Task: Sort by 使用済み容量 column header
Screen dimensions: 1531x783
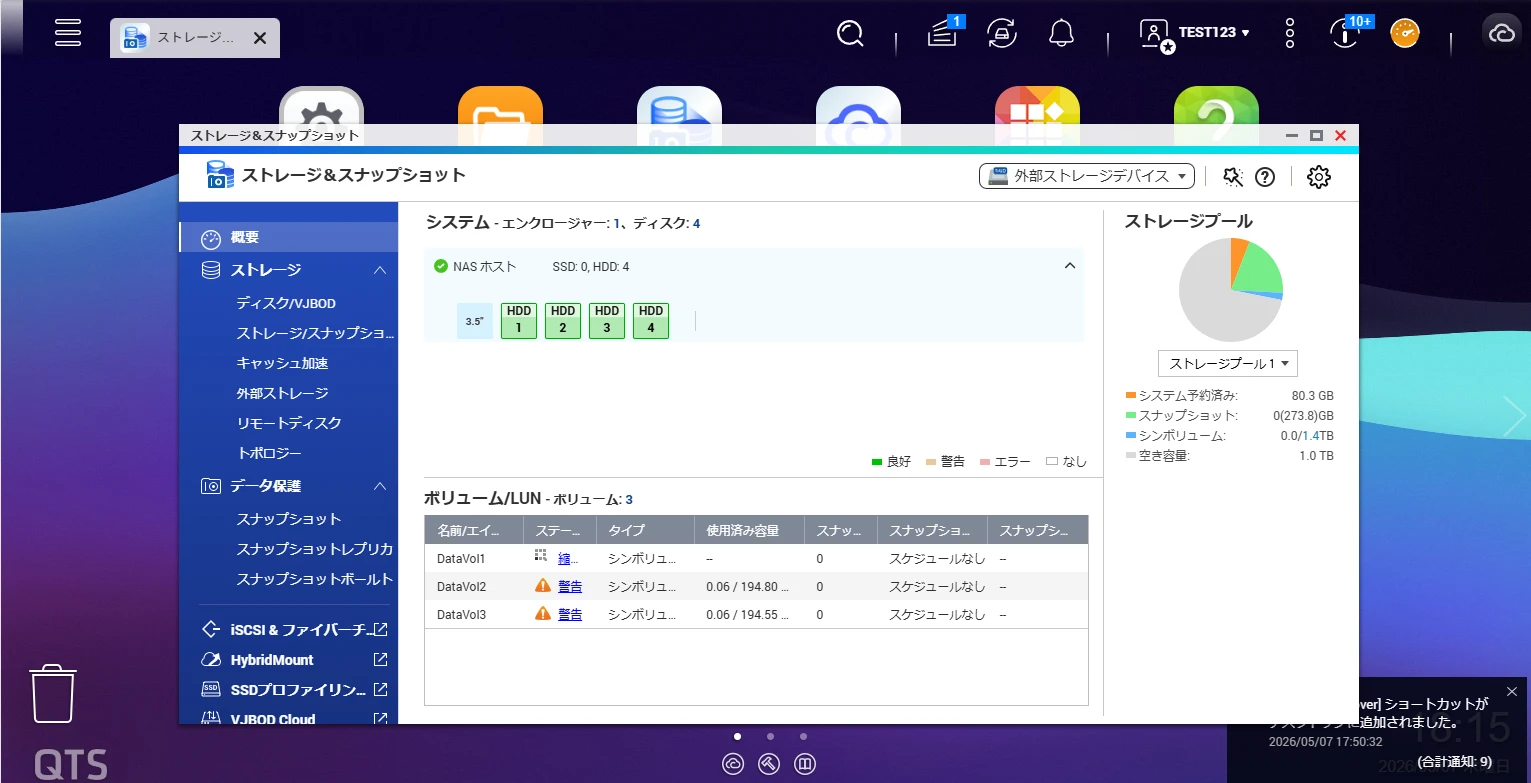Action: [x=749, y=530]
